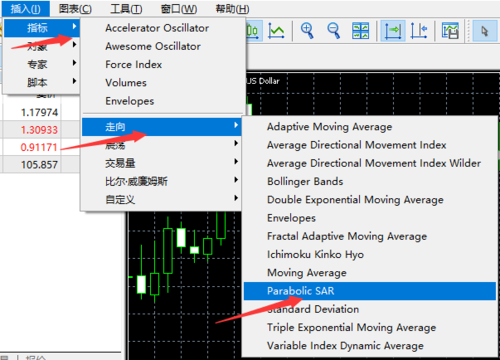Select the cursor arrow tool
The width and height of the screenshot is (500, 360).
click(485, 31)
